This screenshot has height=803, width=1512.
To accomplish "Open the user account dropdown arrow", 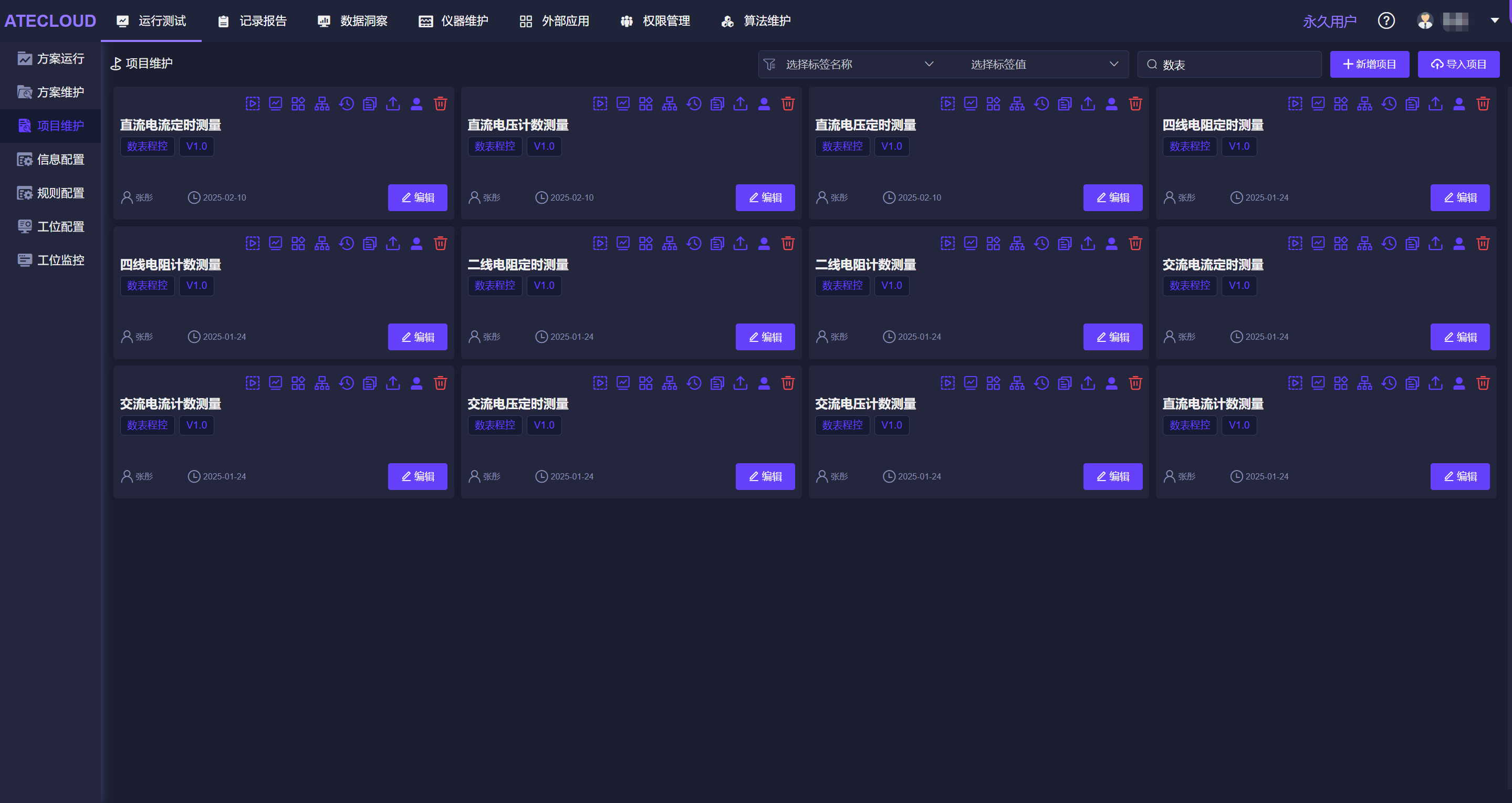I will click(1494, 21).
